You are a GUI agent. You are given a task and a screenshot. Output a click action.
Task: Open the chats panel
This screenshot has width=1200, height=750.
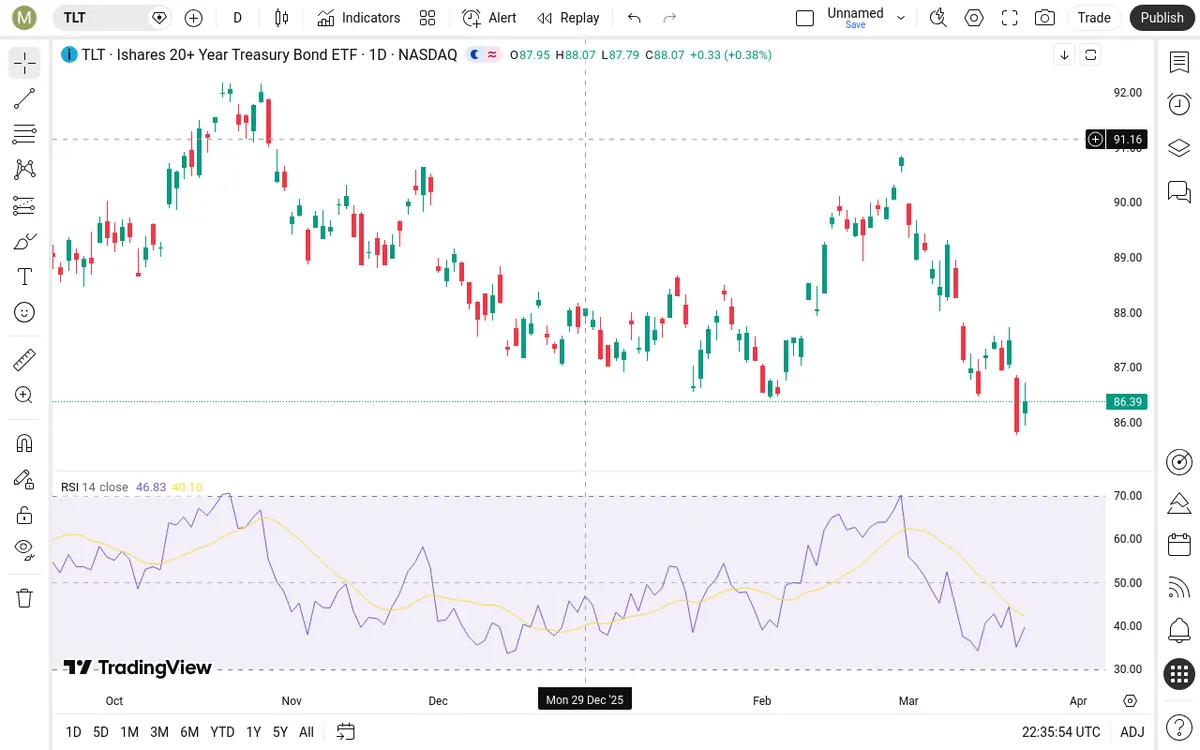pos(1179,191)
